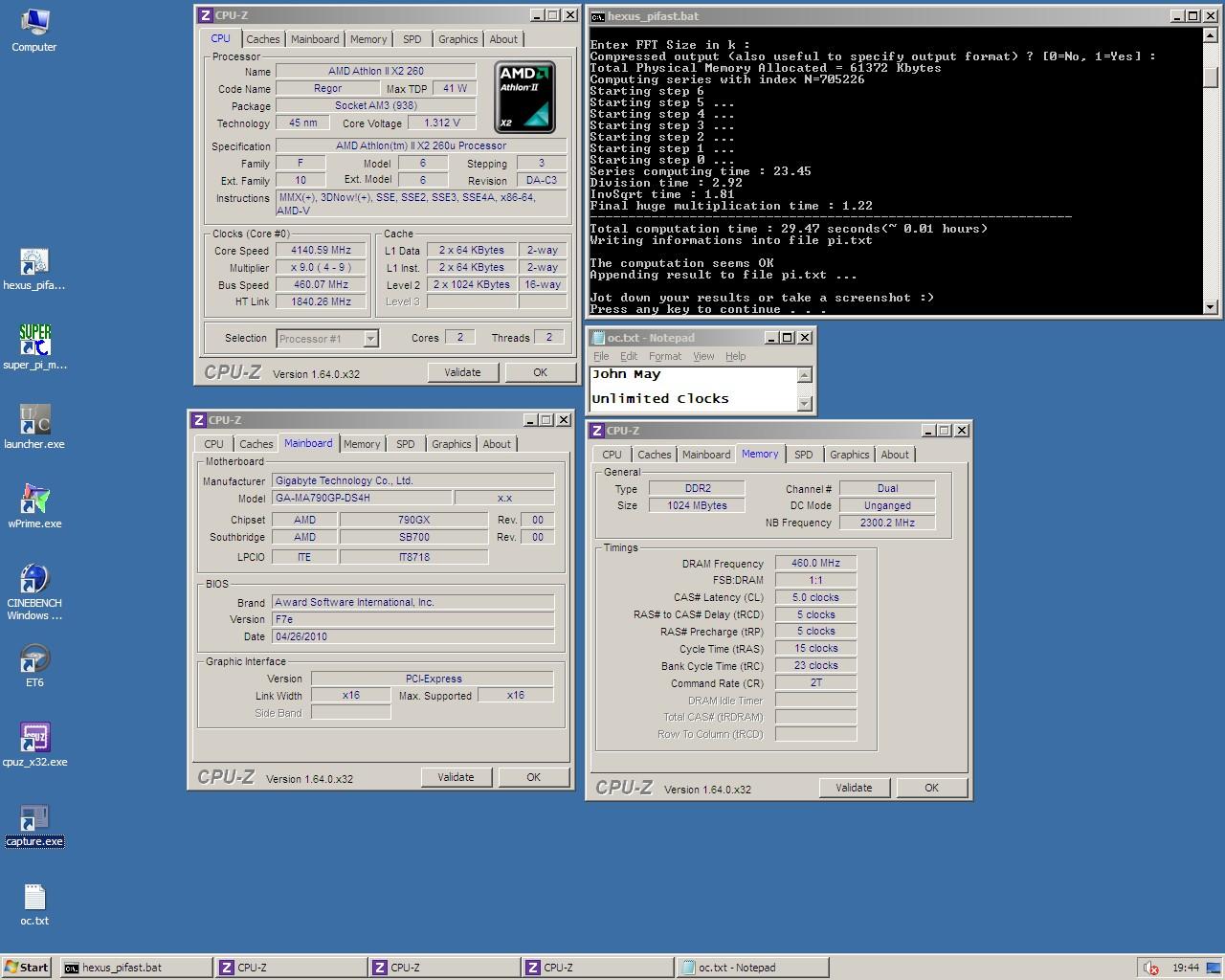The image size is (1225, 980).
Task: Open the Format menu in Notepad
Action: point(665,356)
